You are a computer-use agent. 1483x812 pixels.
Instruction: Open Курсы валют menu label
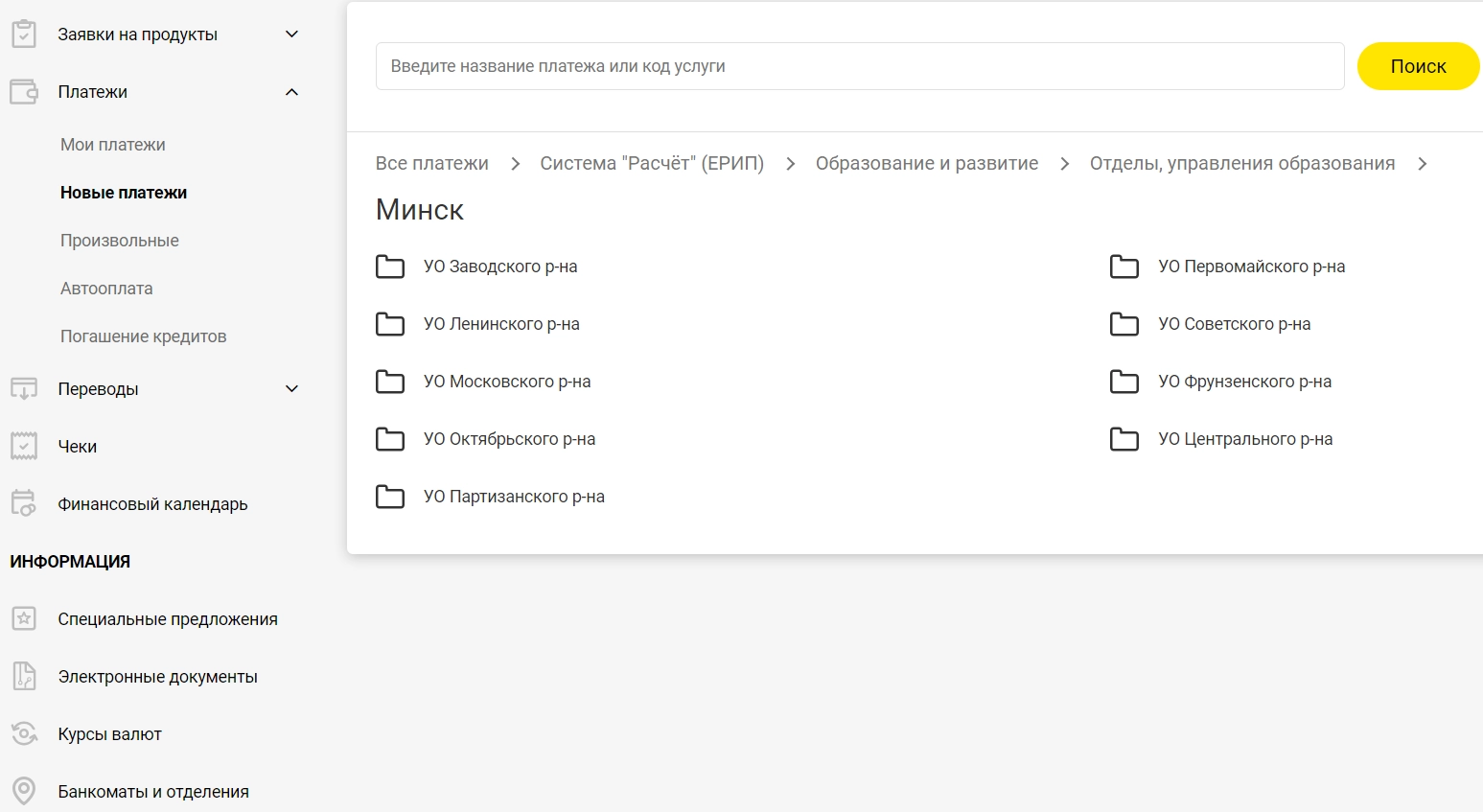[110, 734]
